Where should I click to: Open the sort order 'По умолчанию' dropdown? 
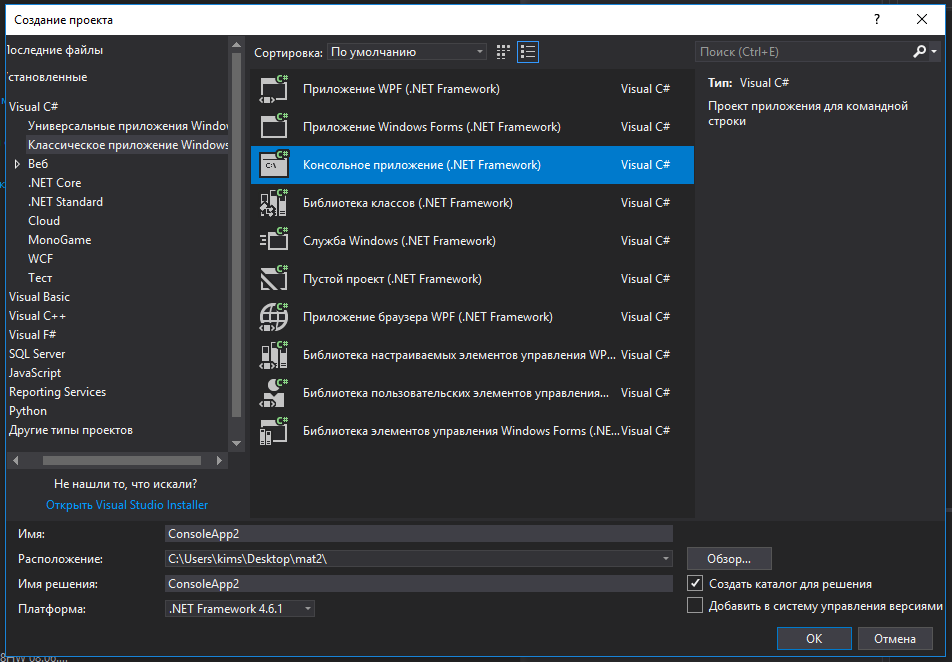point(407,52)
